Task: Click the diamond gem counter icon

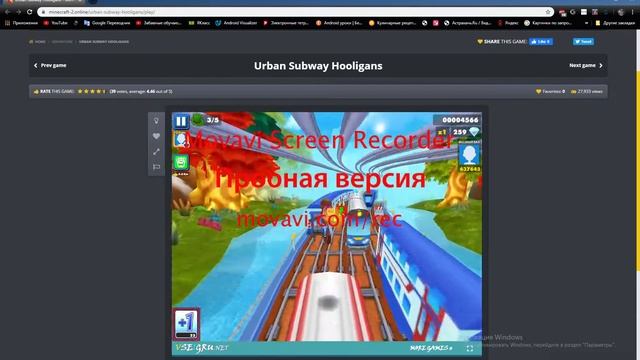Action: [x=474, y=131]
